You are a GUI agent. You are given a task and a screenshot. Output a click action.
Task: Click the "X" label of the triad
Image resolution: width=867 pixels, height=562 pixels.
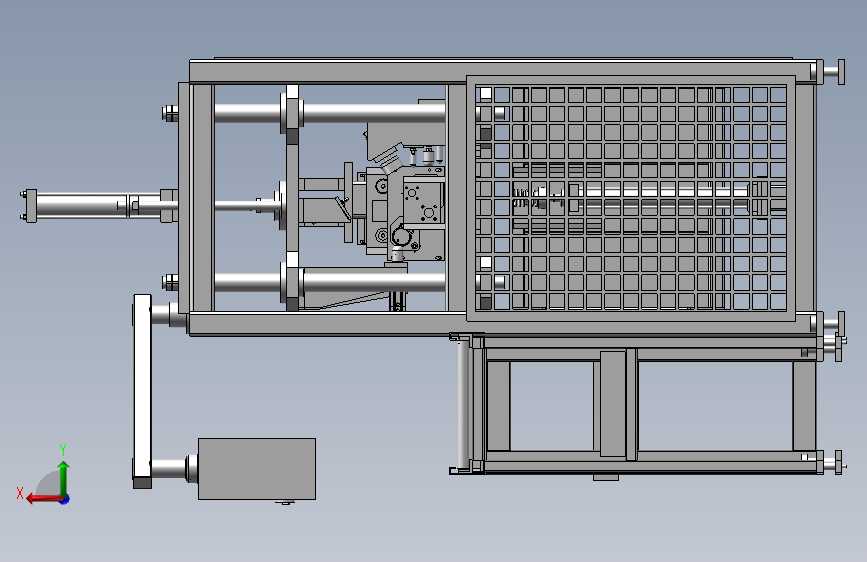[20, 493]
